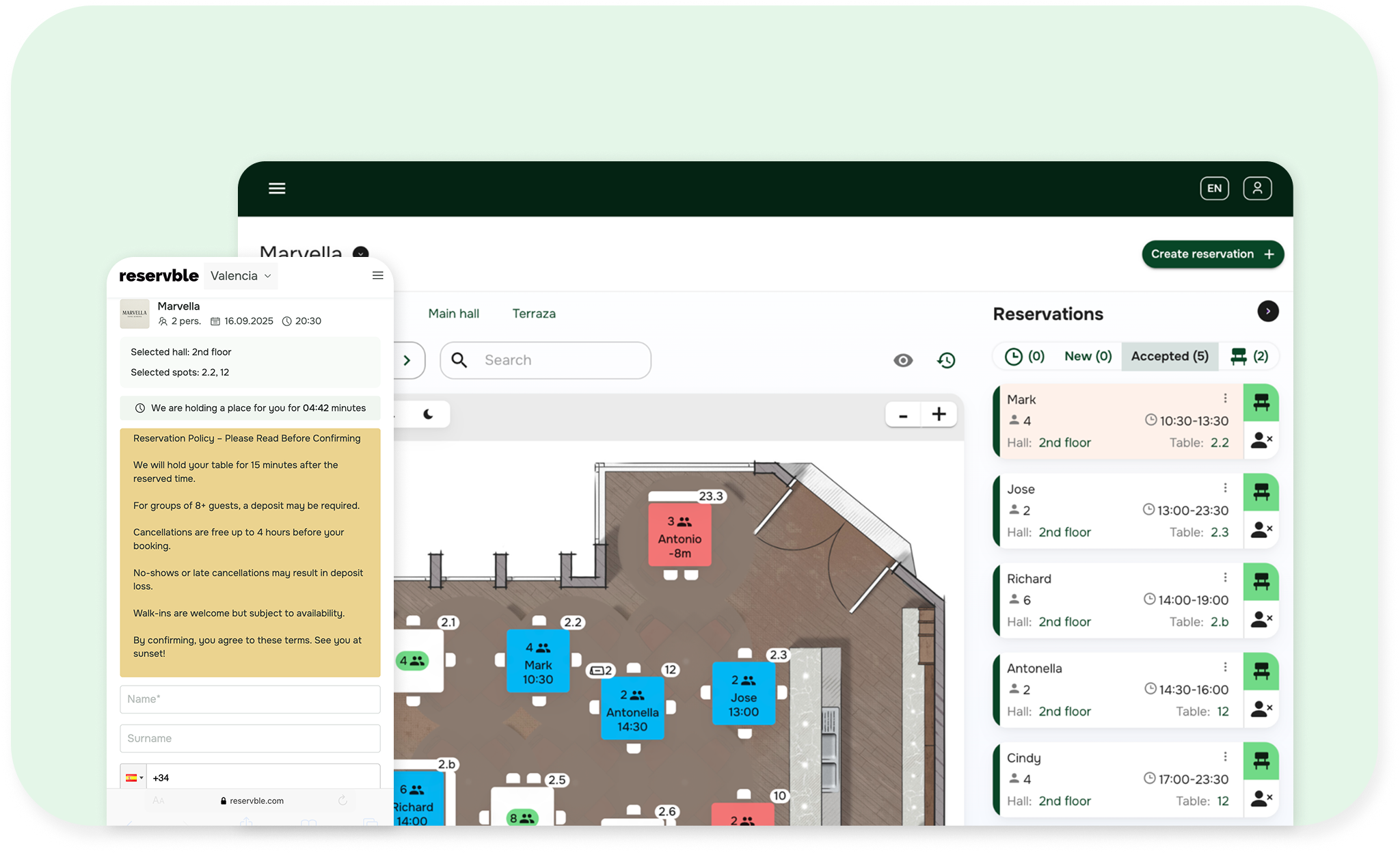
Task: Open the hamburger menu in dark header
Action: coord(277,188)
